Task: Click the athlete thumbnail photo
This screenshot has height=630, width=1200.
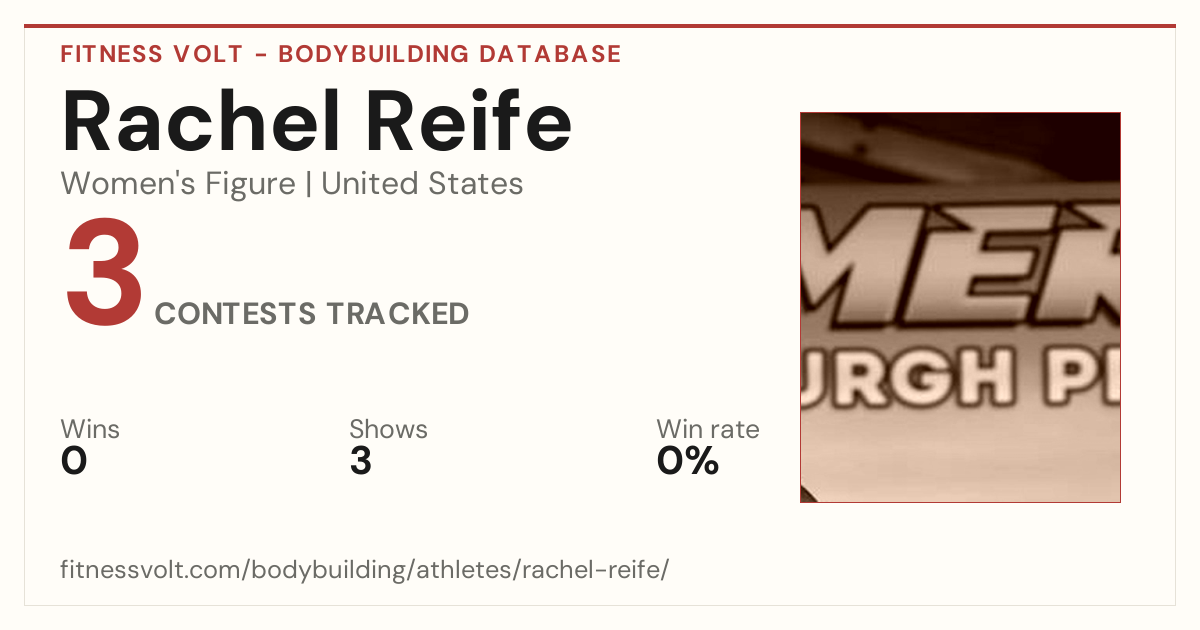Action: pos(960,307)
